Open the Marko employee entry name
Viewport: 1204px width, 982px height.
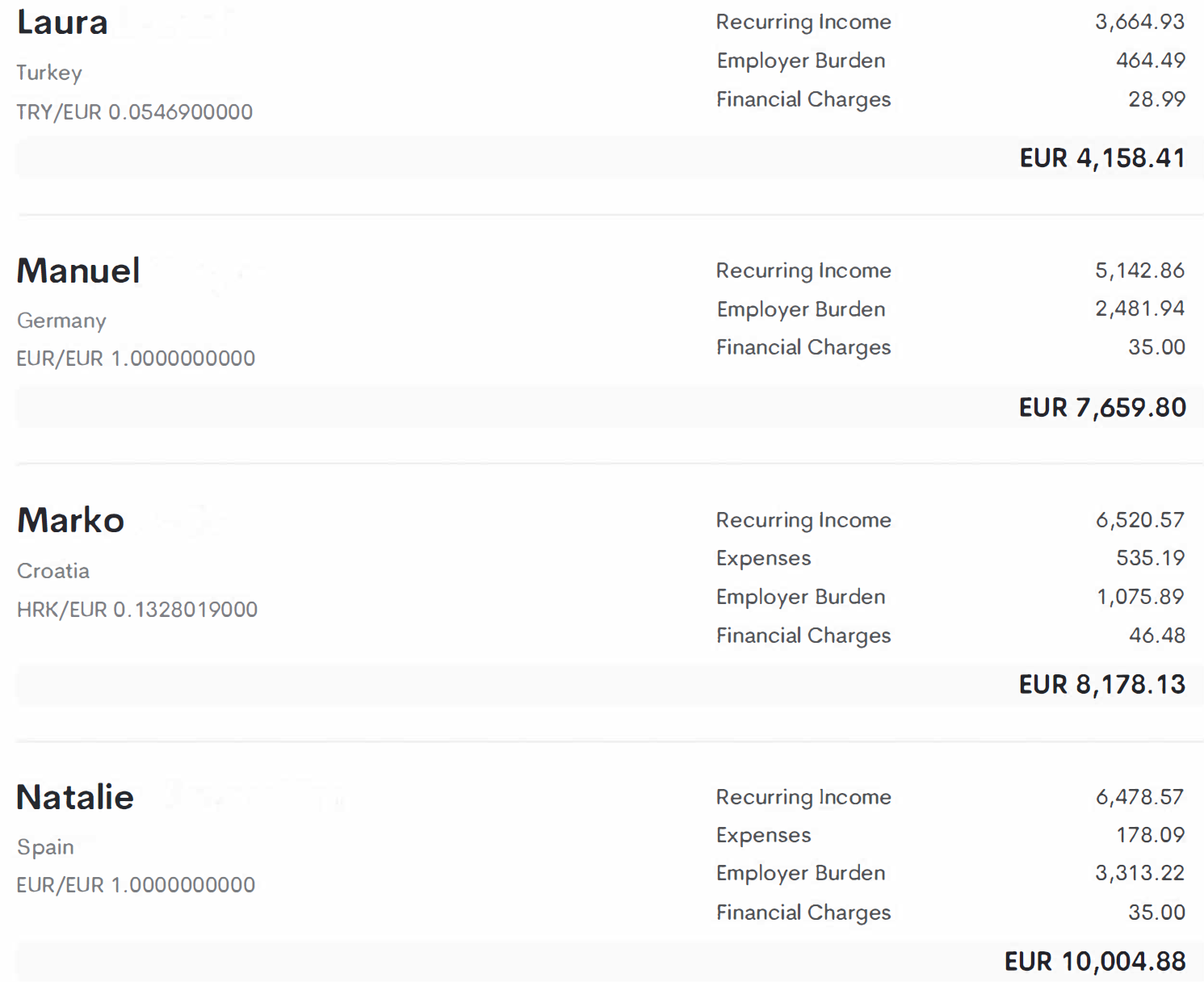(71, 520)
